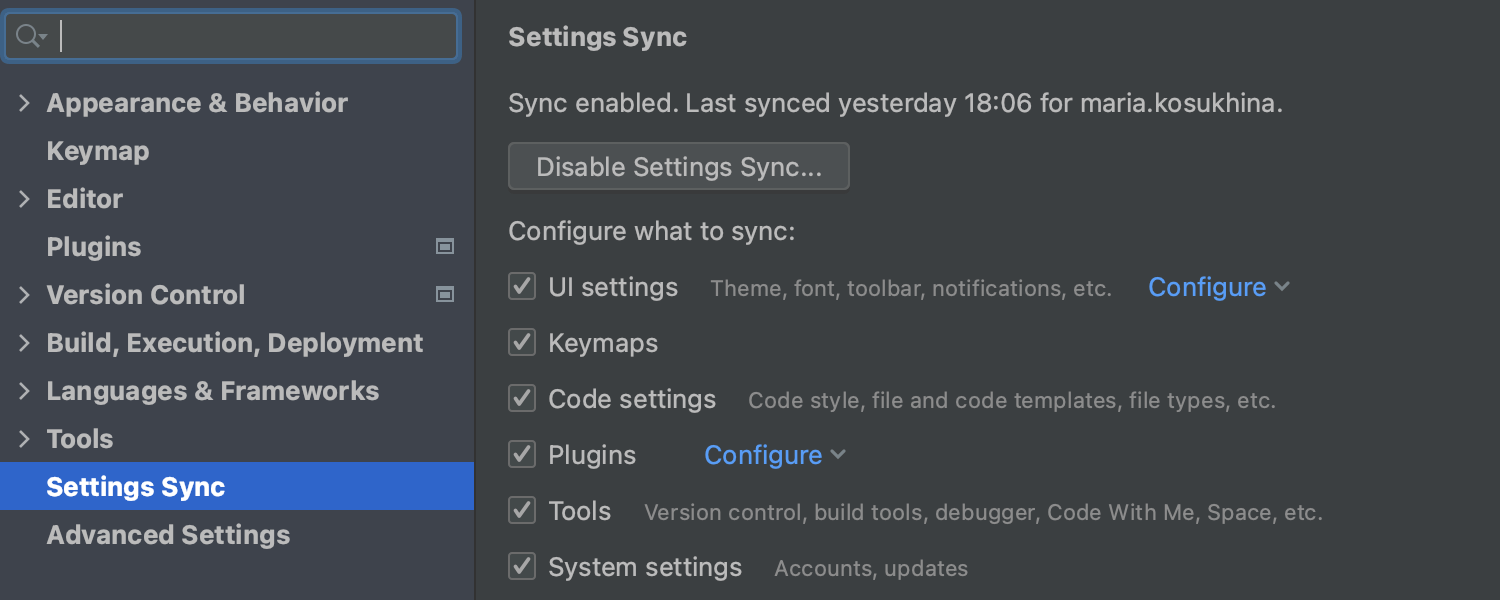Click the search magnifier icon in settings
The height and width of the screenshot is (600, 1500).
pyautogui.click(x=30, y=37)
